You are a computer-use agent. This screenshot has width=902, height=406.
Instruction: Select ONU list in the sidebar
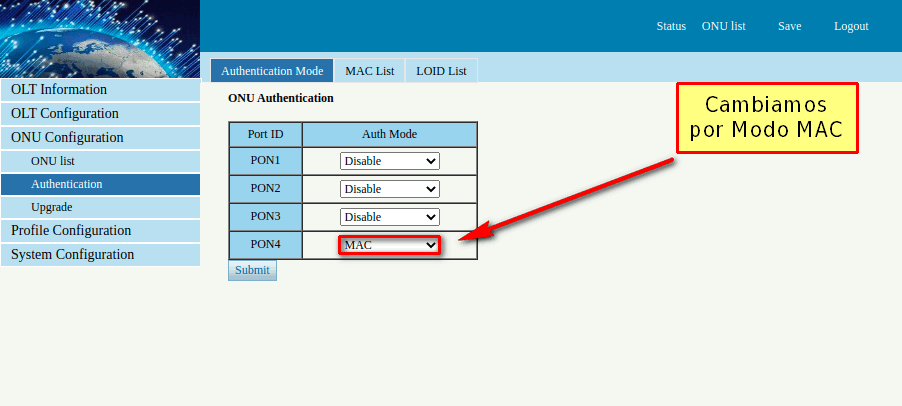point(101,162)
